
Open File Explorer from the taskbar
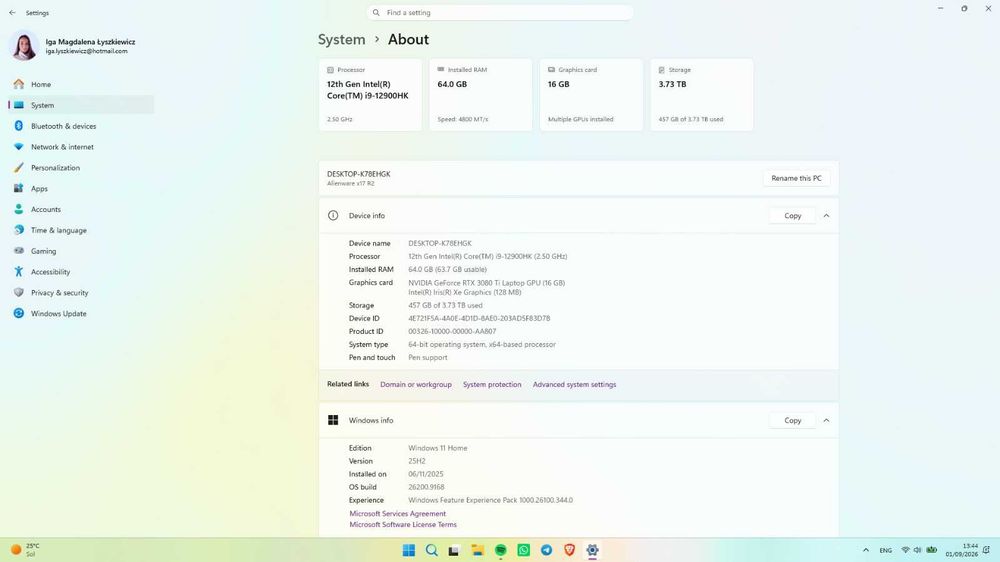pos(477,551)
